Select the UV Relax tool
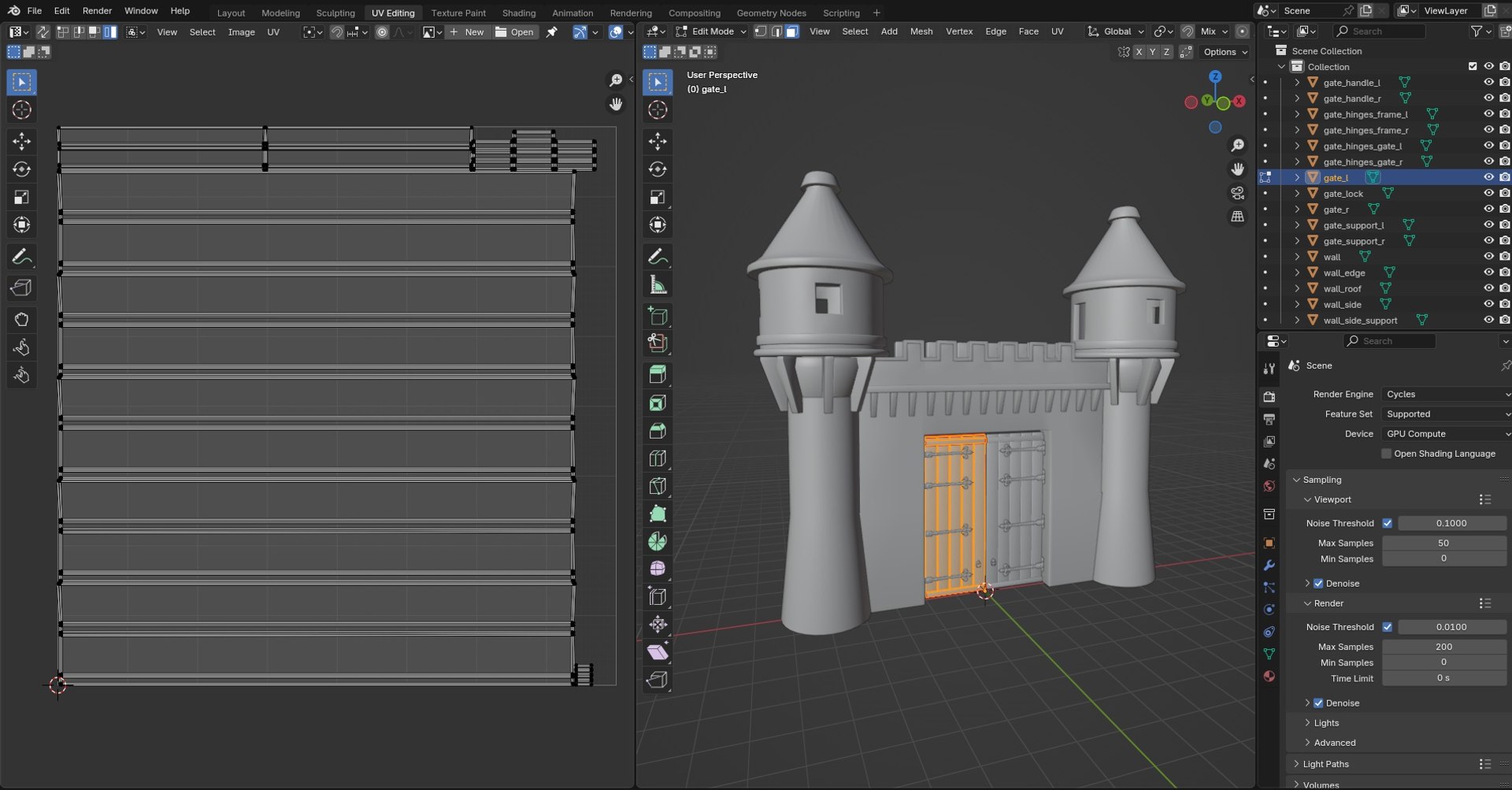Screen dimensions: 1512x790 pos(22,347)
